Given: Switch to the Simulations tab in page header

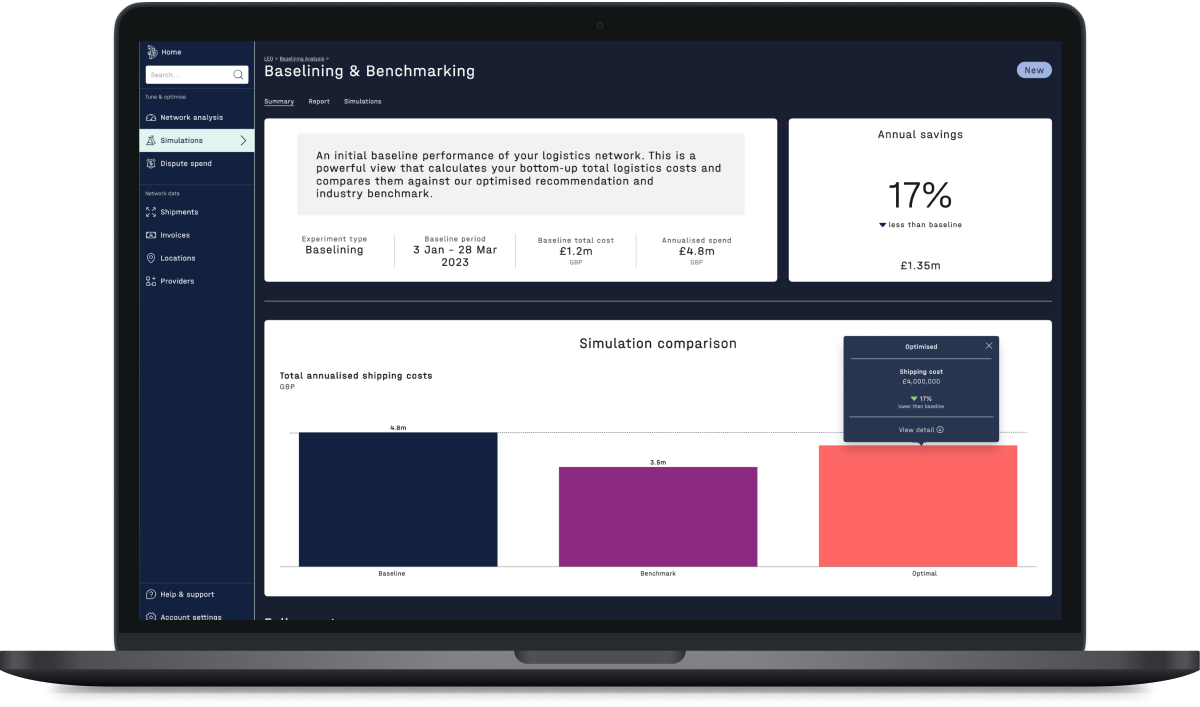Looking at the screenshot, I should 362,101.
